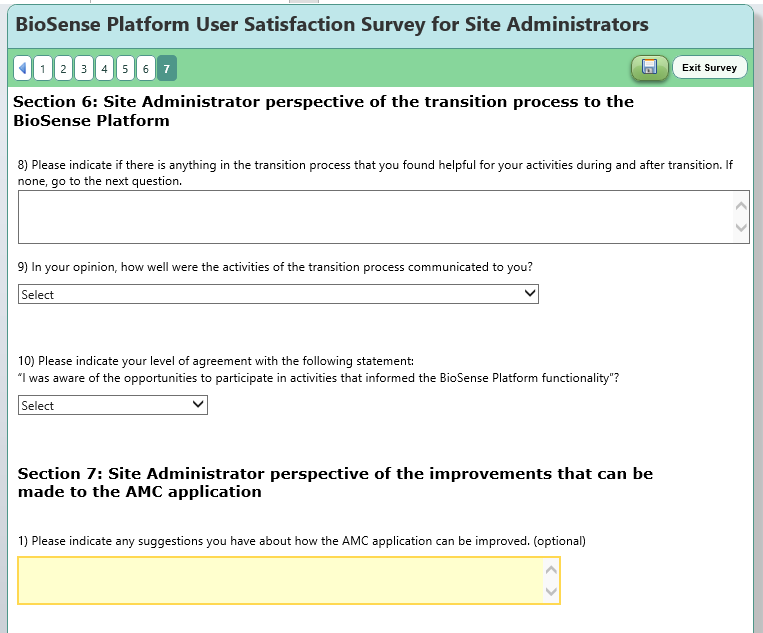Jump to survey page 2
The image size is (763, 633).
[63, 68]
